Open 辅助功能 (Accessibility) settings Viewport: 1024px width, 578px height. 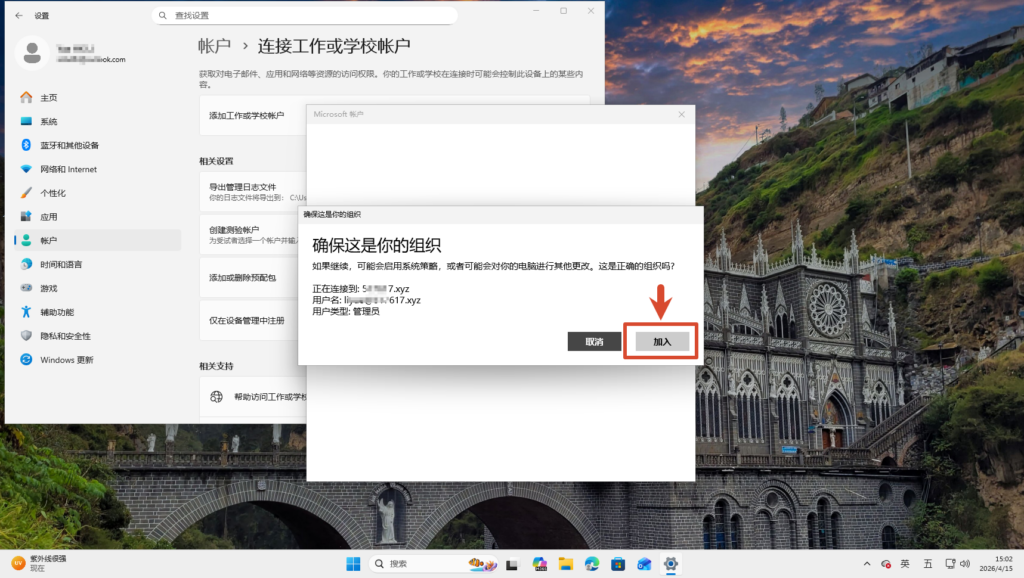(x=57, y=312)
